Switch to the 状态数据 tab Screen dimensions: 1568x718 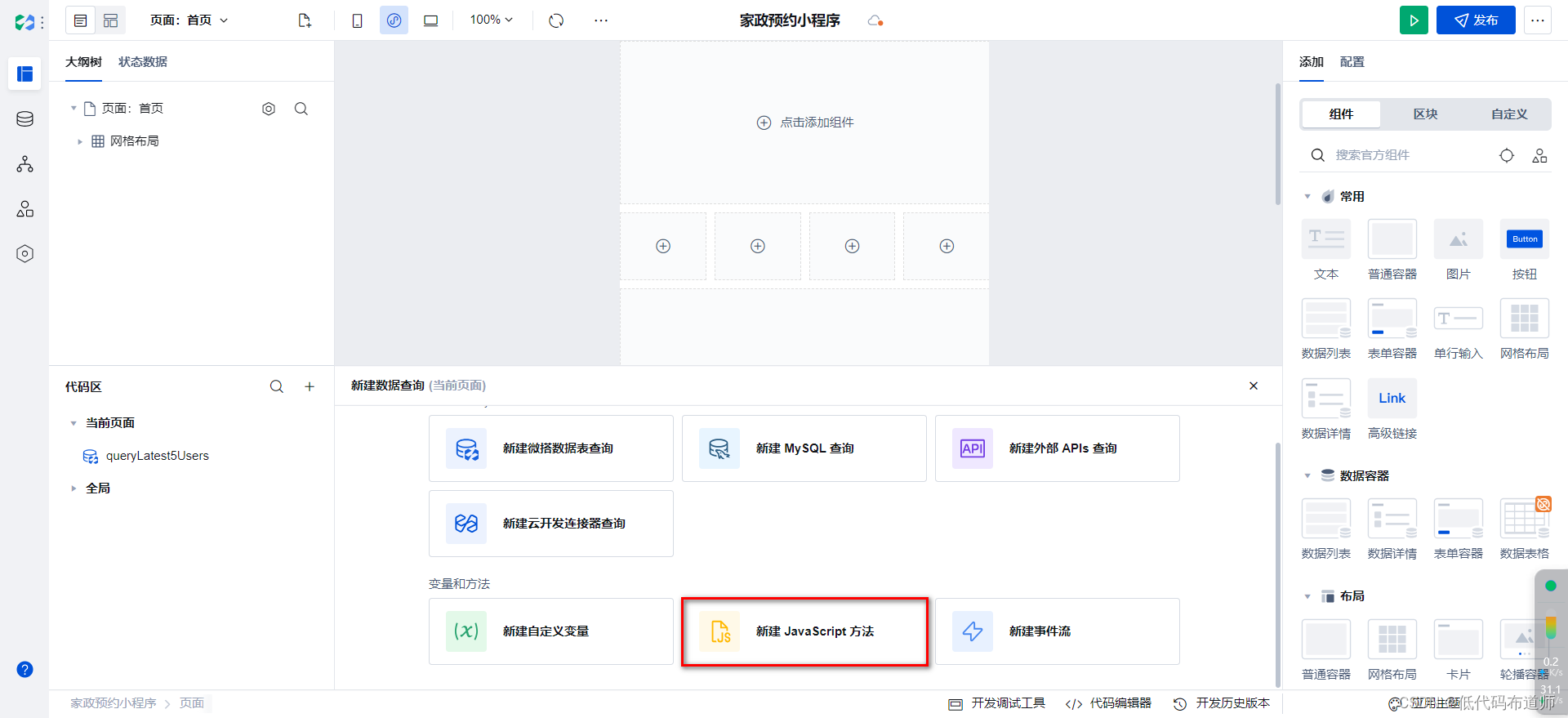(x=143, y=62)
